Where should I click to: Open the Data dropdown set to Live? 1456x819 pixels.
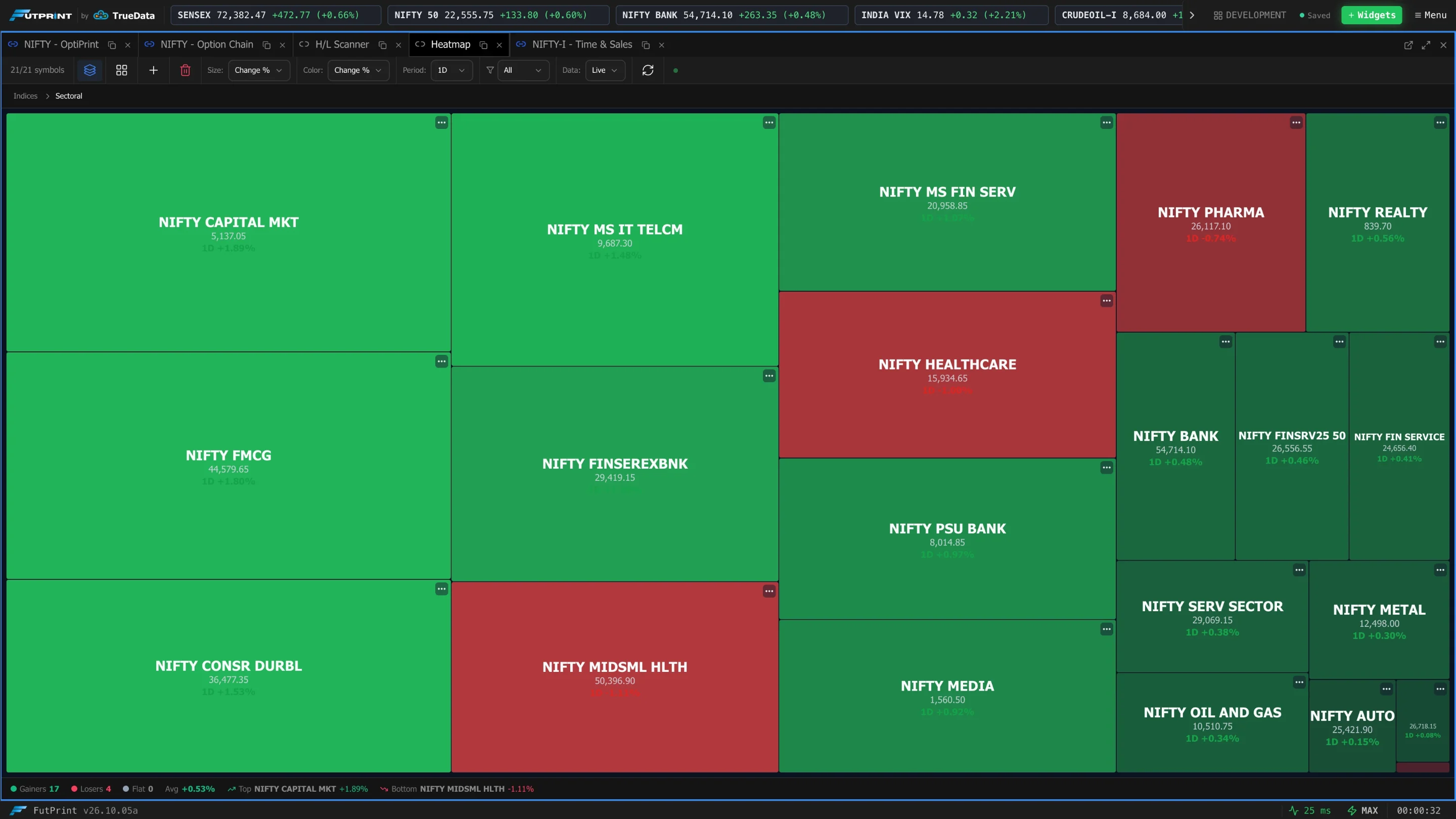click(605, 70)
